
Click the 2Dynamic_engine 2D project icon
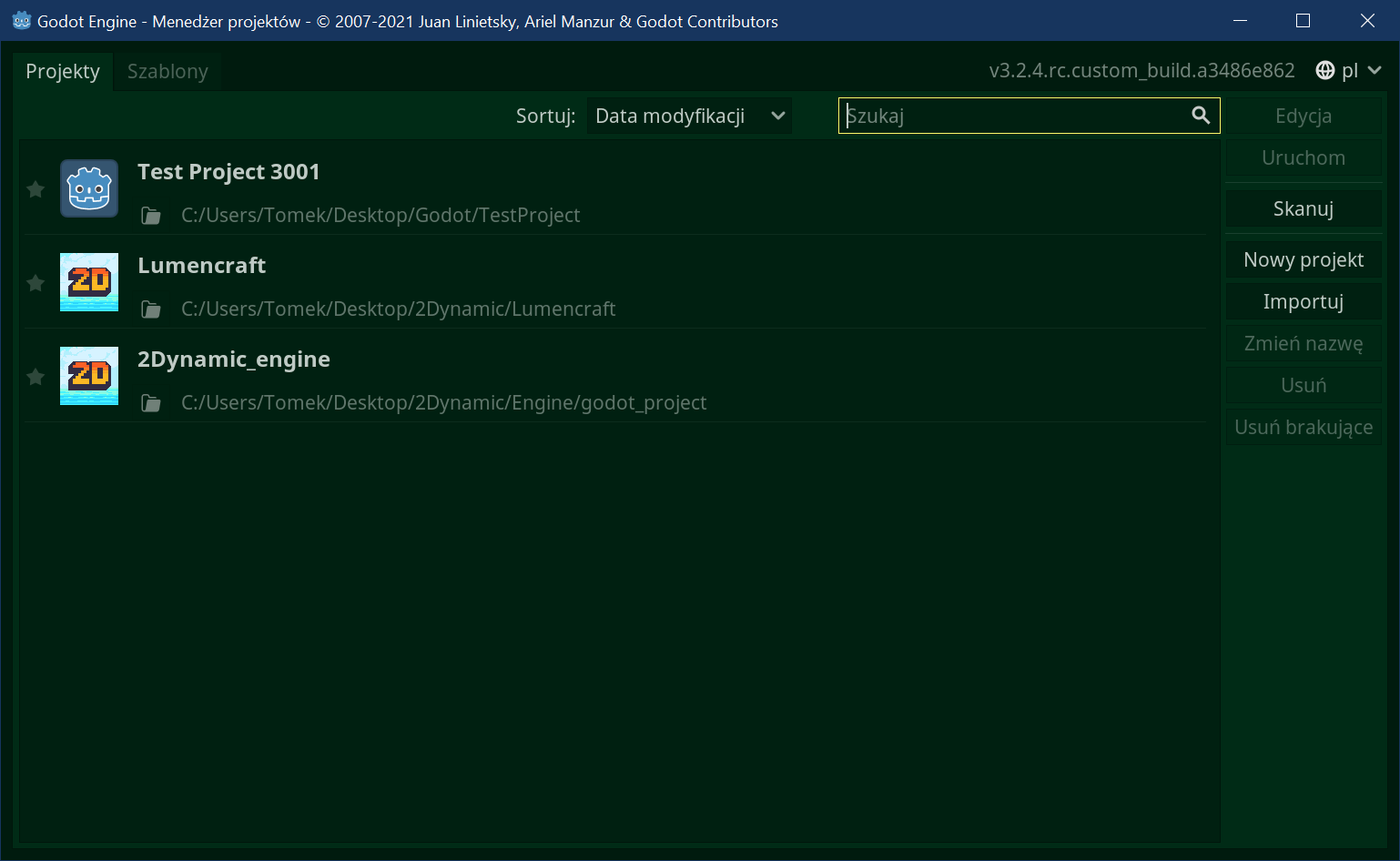point(89,376)
